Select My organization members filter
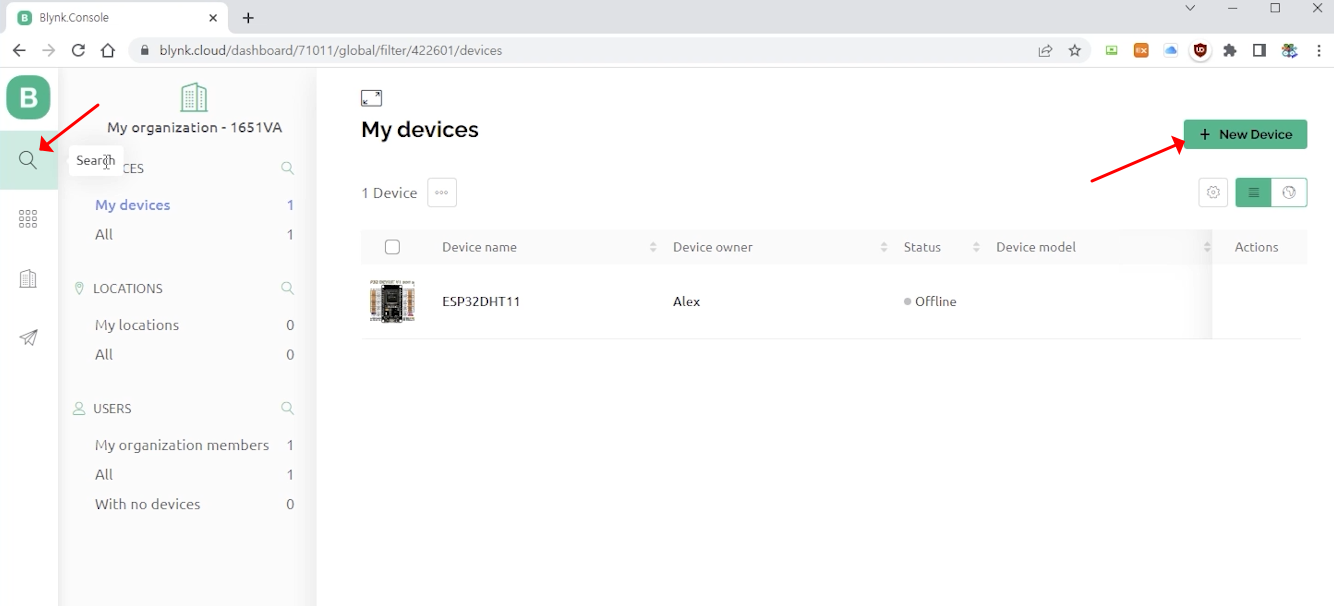This screenshot has width=1334, height=606. (x=182, y=445)
